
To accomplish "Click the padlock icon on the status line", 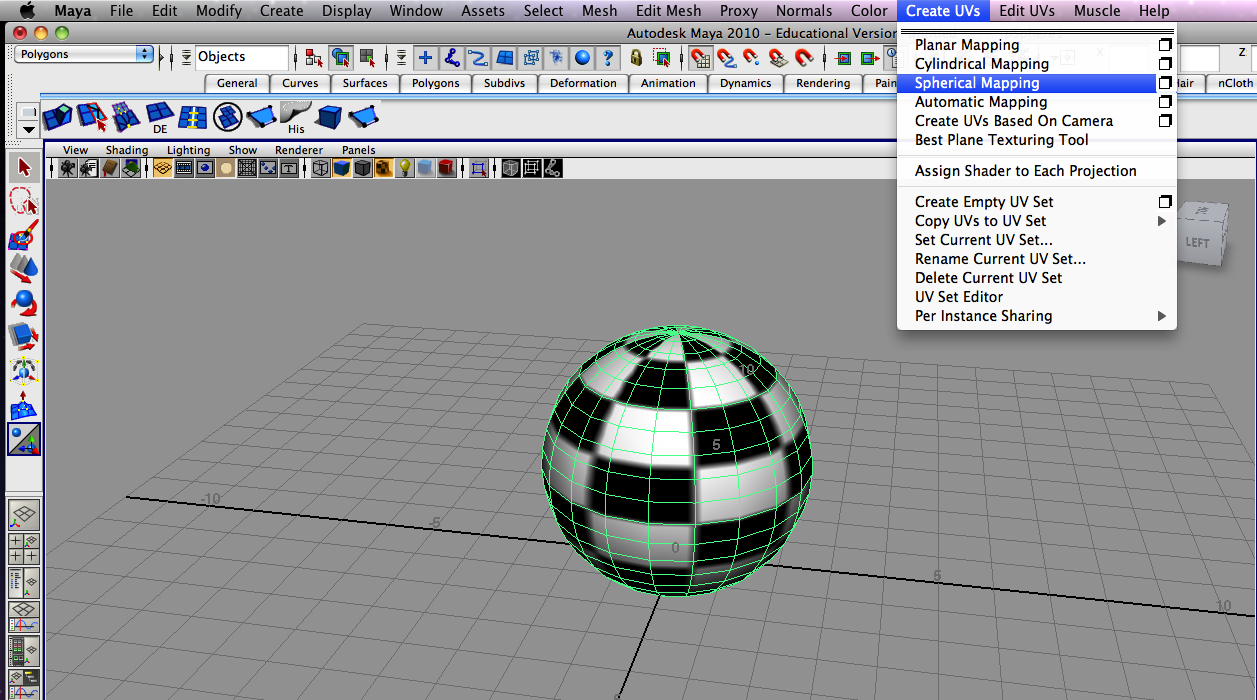I will click(x=637, y=58).
